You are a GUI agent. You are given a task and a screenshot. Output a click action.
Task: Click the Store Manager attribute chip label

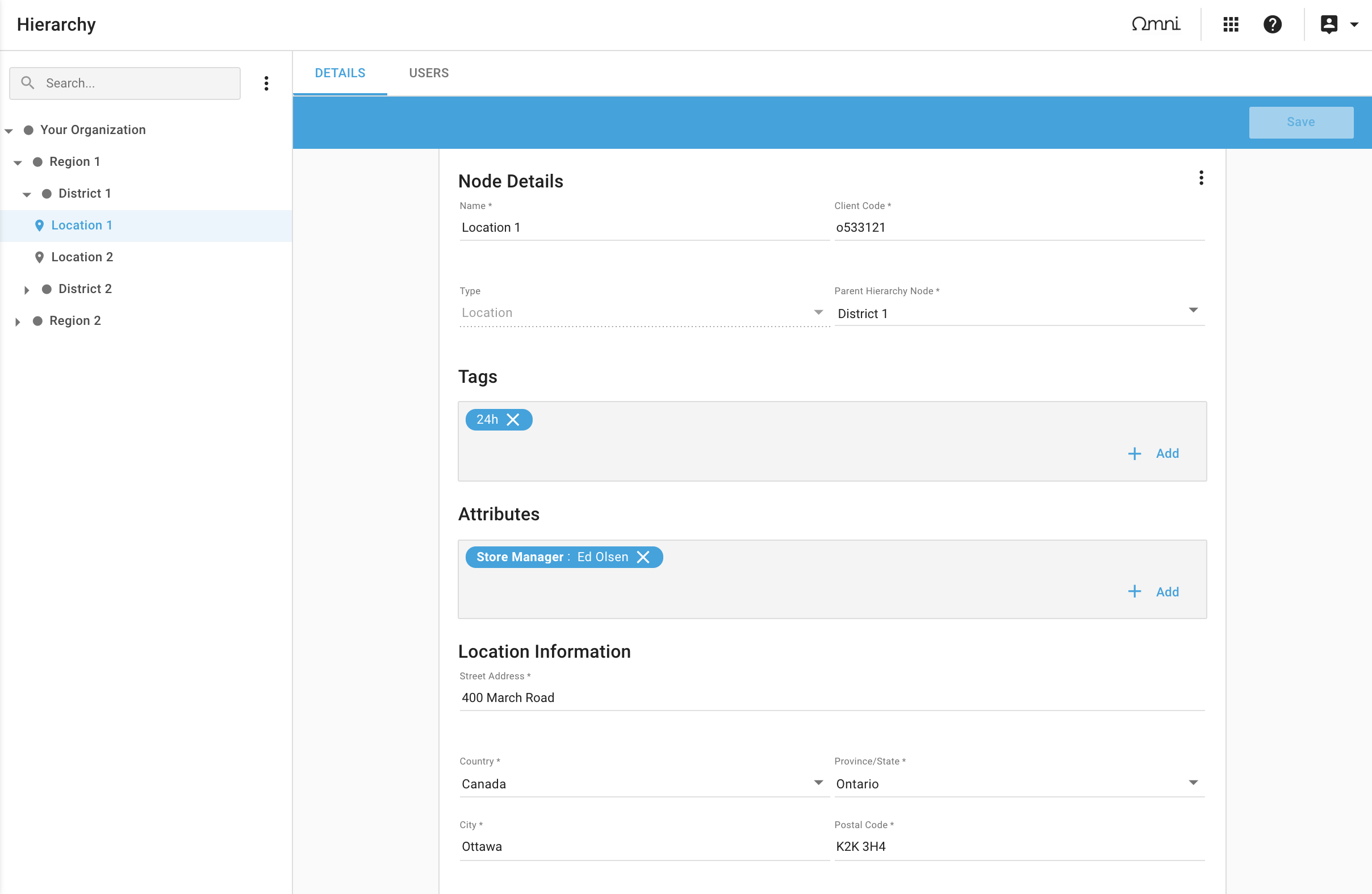tap(552, 557)
